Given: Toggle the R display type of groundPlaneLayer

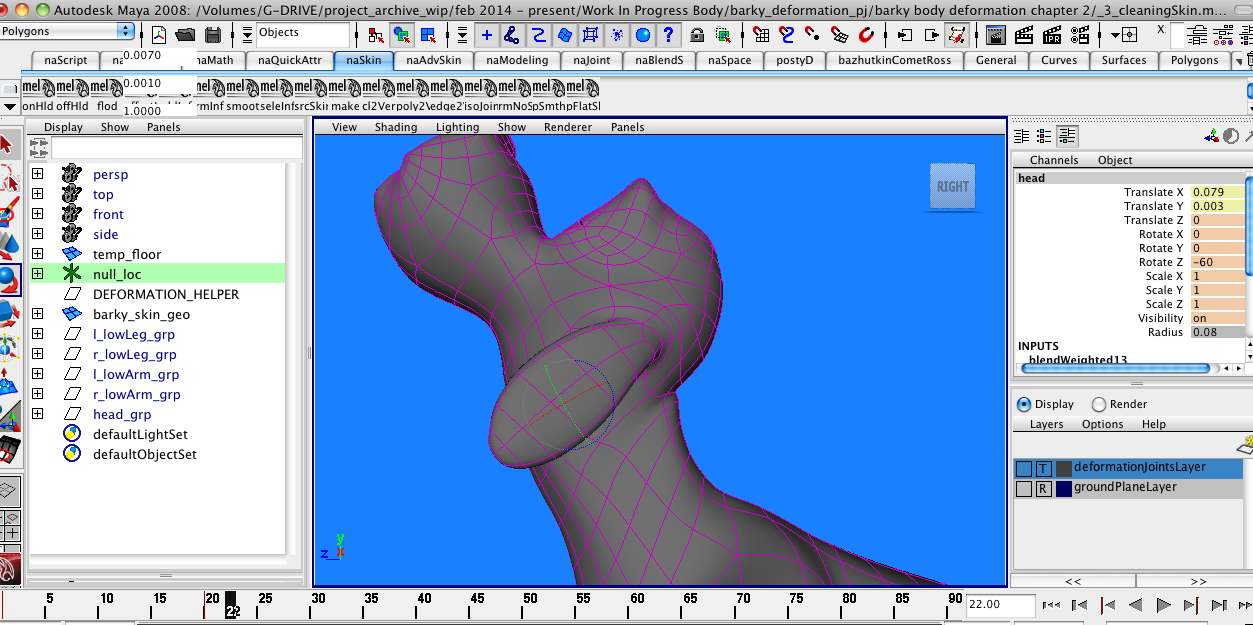Looking at the screenshot, I should click(x=1043, y=488).
